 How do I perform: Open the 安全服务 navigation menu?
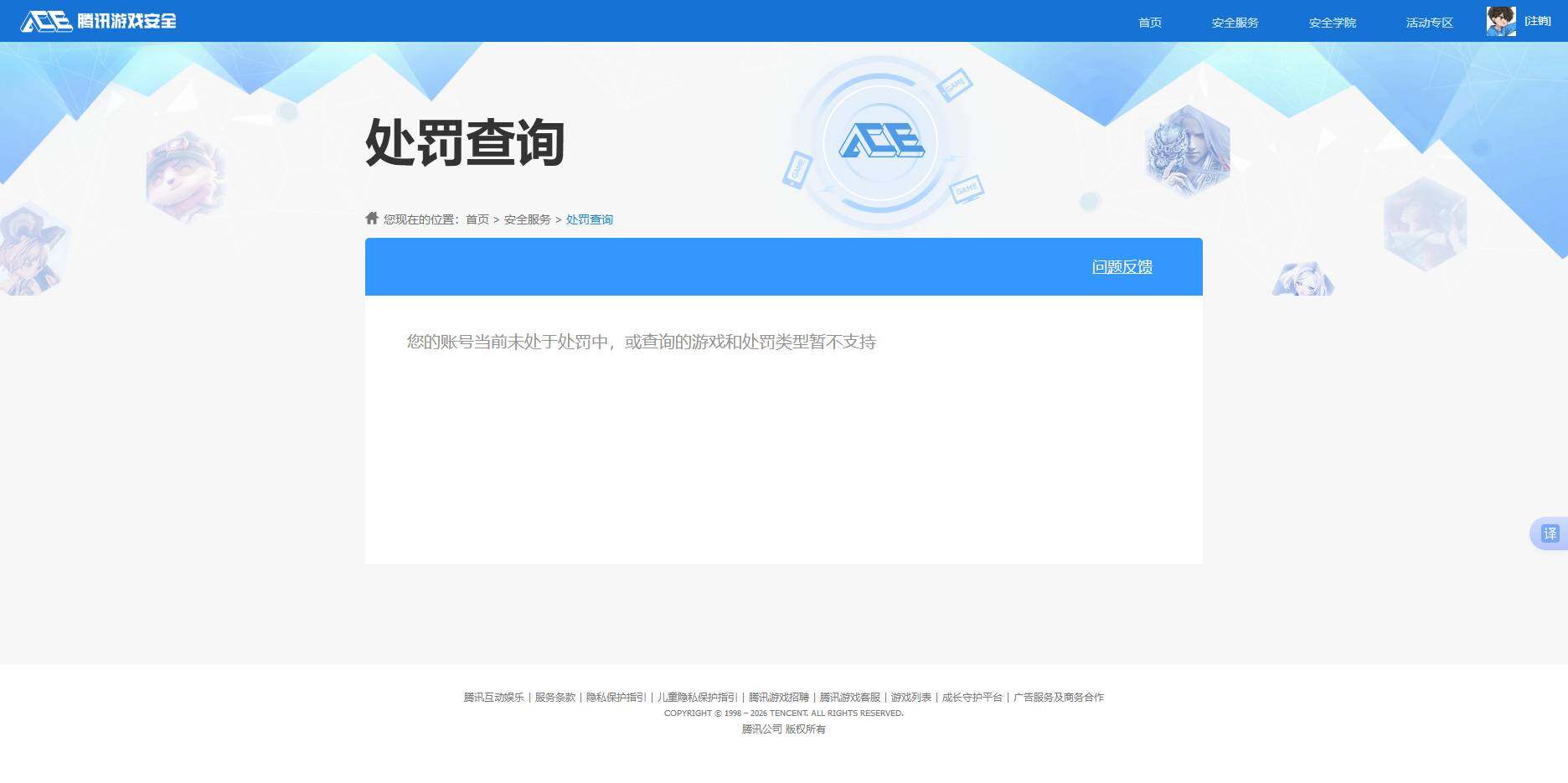click(1235, 23)
